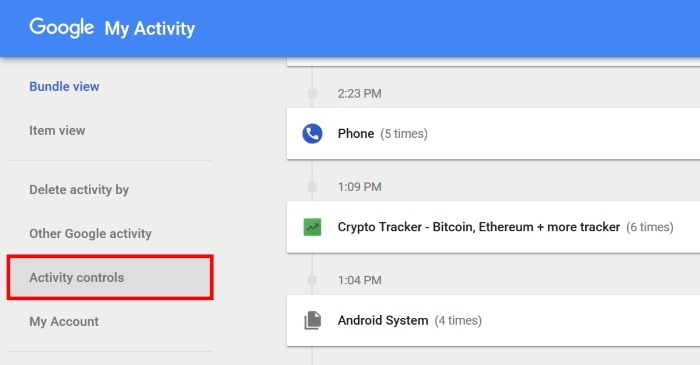Switch to Item view
The width and height of the screenshot is (700, 365).
pyautogui.click(x=57, y=131)
